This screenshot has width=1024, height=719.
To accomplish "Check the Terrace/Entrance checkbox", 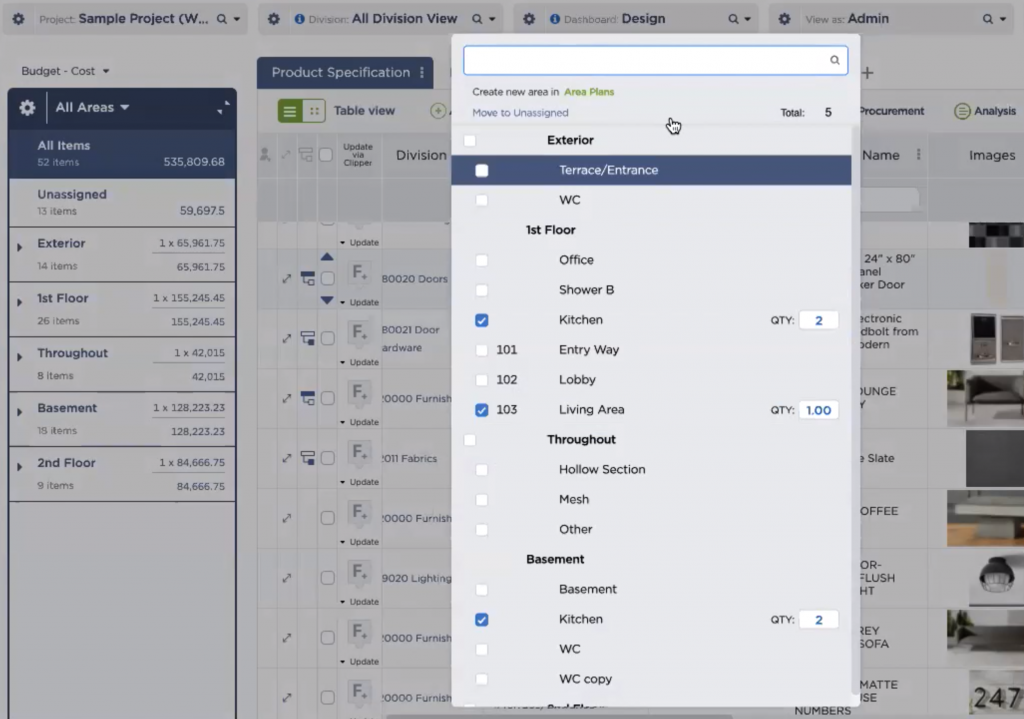I will (x=481, y=170).
